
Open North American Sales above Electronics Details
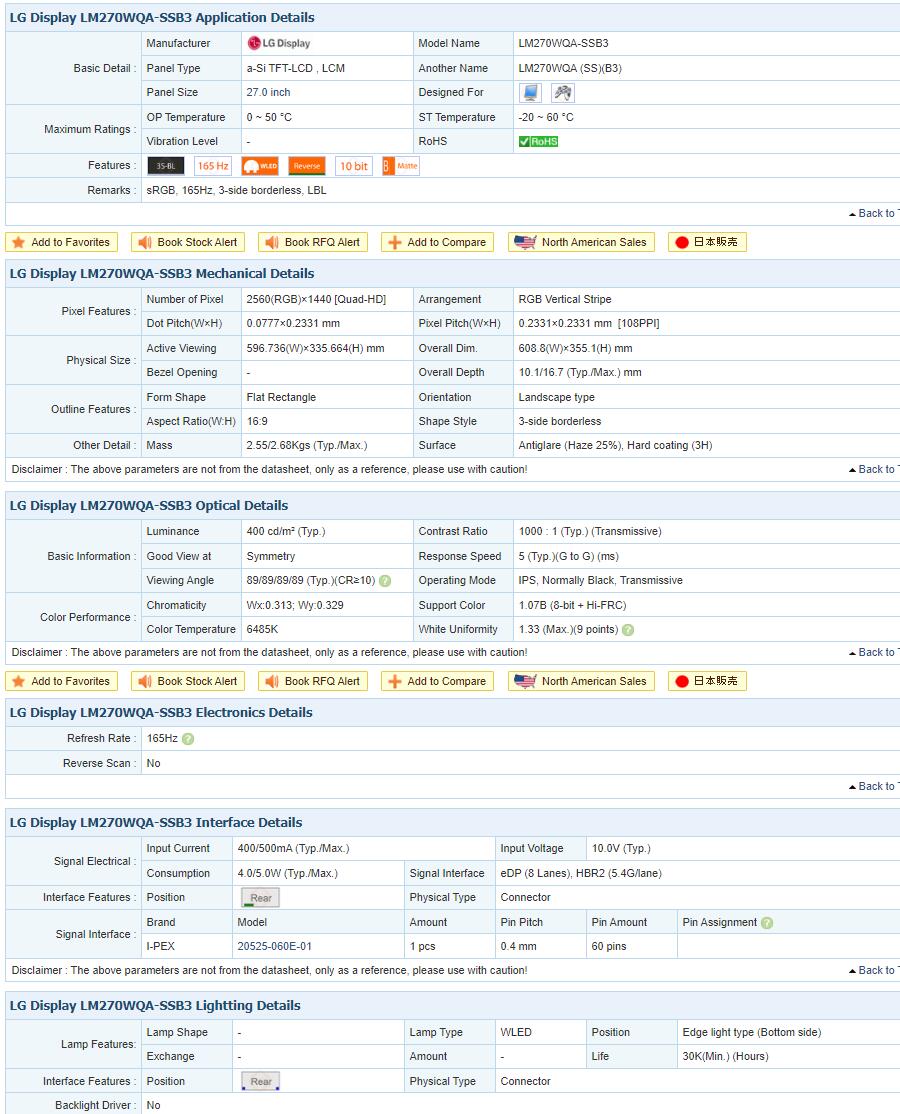click(581, 681)
